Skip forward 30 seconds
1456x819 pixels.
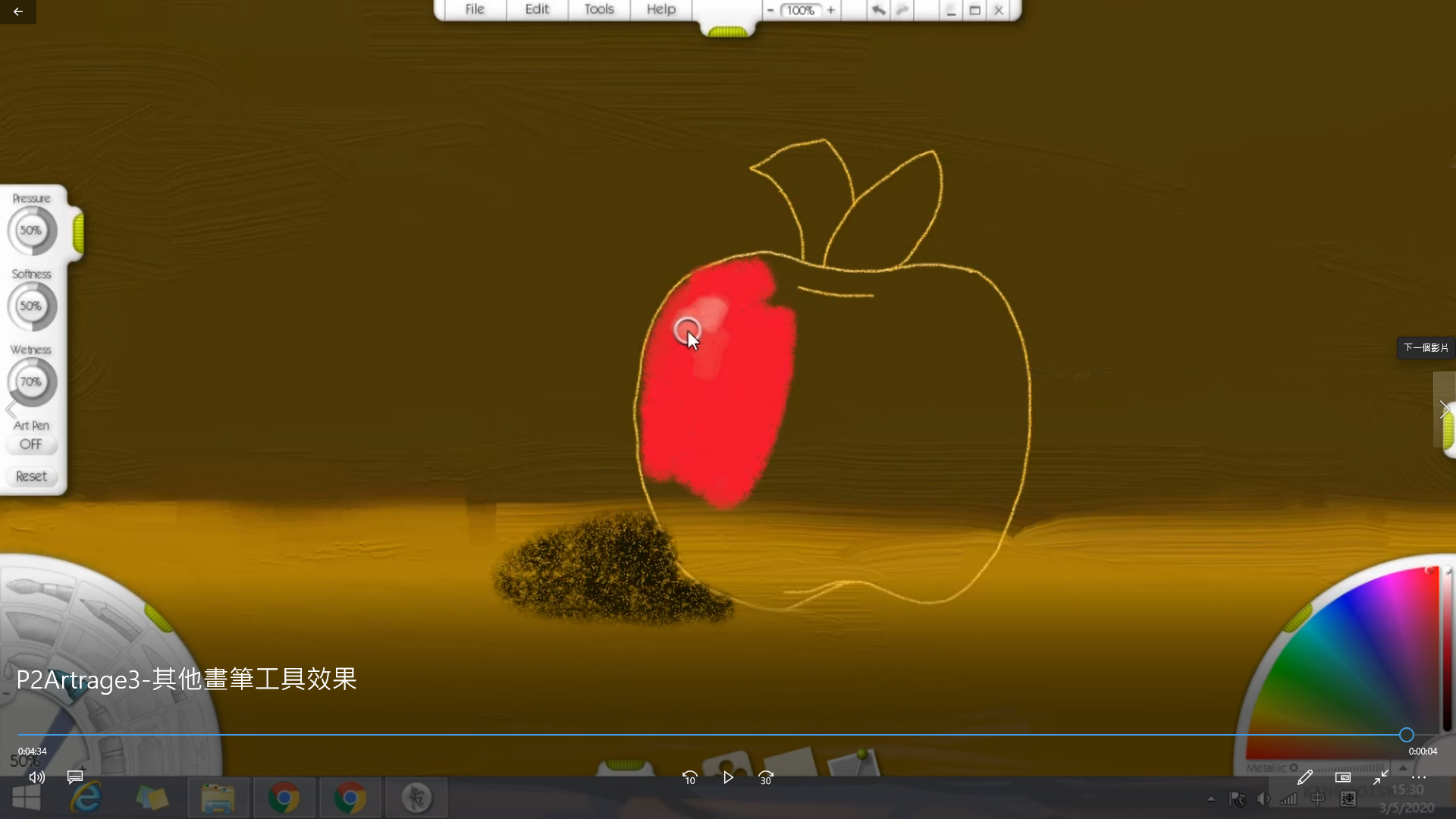(x=766, y=778)
